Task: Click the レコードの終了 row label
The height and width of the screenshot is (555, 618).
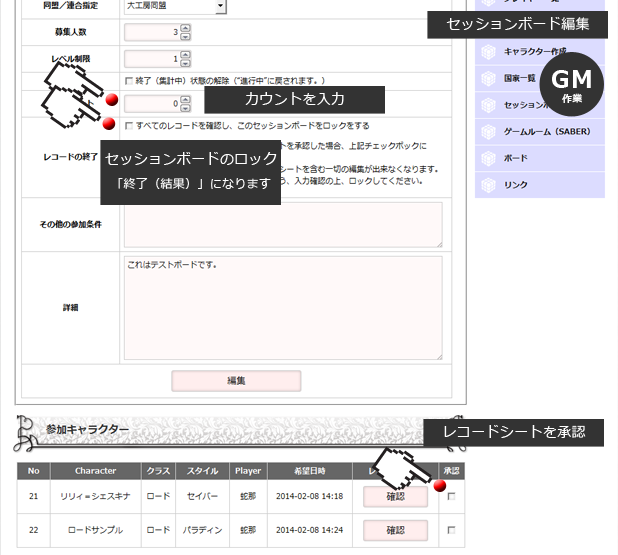Action: [x=71, y=157]
